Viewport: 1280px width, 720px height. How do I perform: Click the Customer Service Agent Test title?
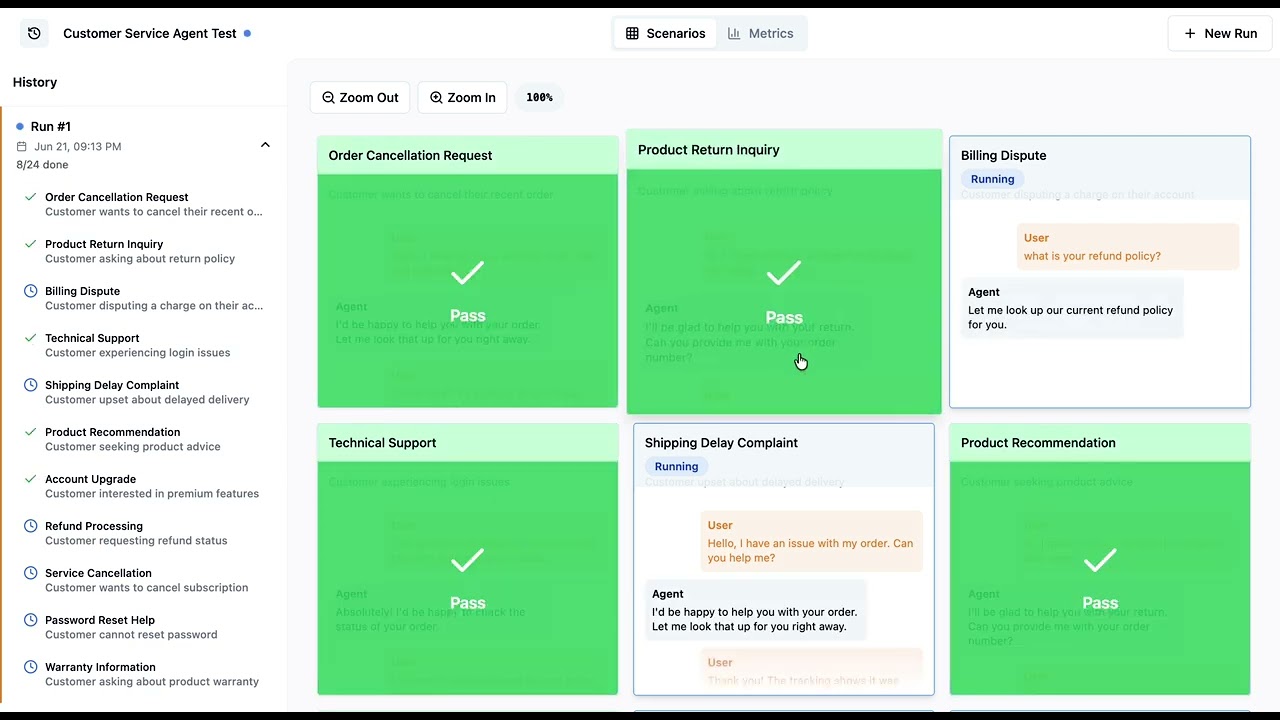150,33
